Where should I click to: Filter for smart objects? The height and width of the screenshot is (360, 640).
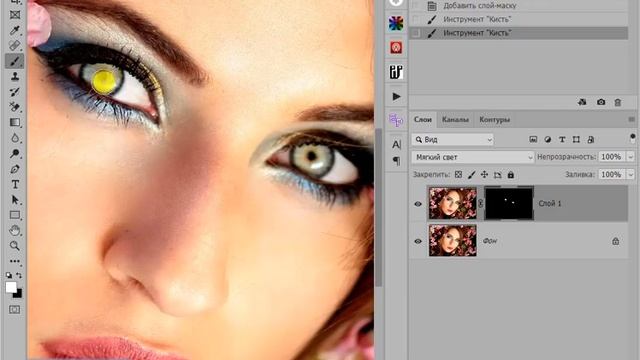591,140
